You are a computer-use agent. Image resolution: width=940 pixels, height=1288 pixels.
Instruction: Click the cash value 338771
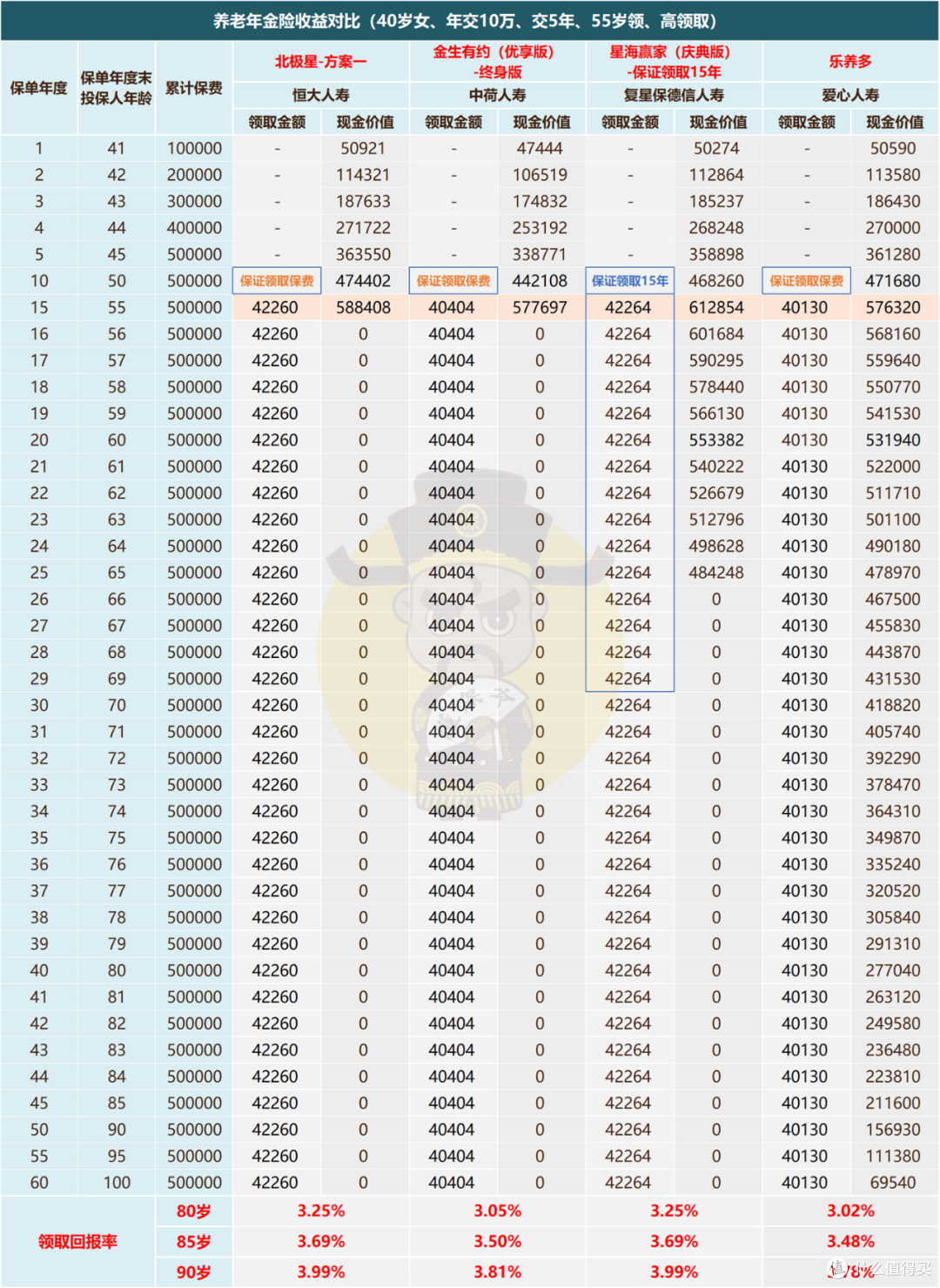[540, 255]
